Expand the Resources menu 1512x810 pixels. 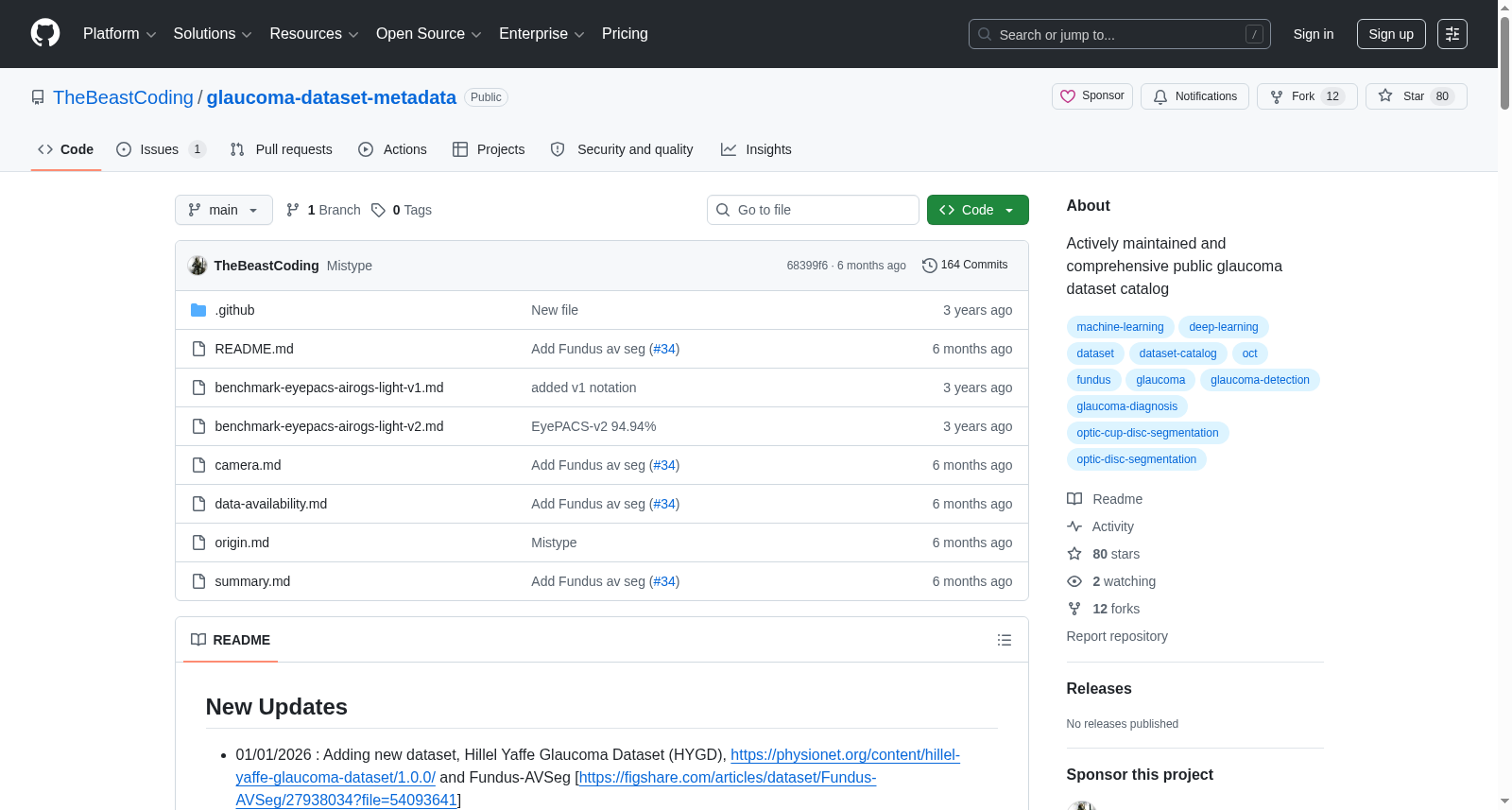coord(314,34)
